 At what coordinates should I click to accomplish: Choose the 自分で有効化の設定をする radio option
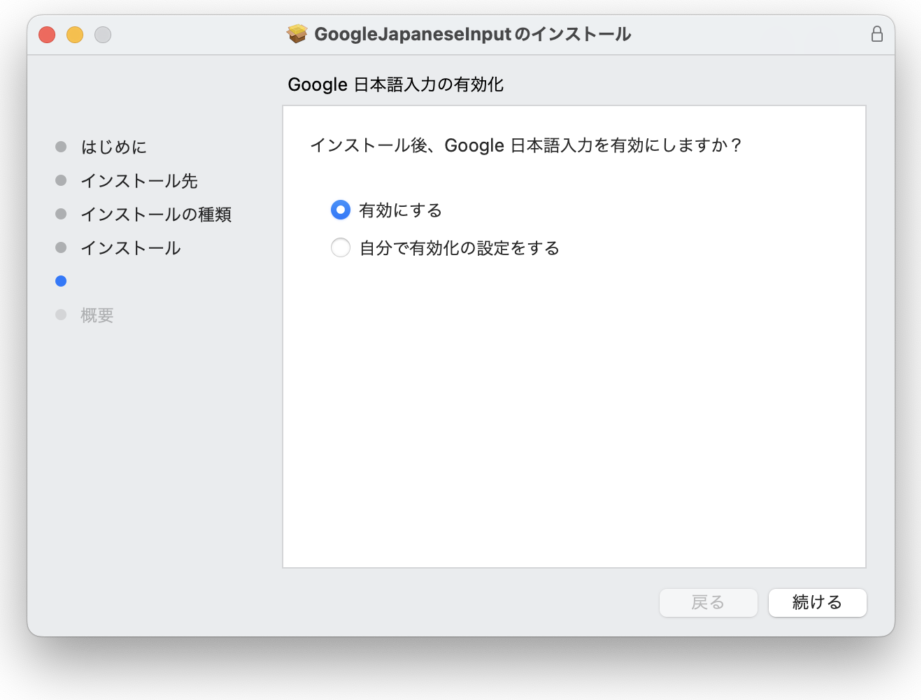(x=341, y=248)
